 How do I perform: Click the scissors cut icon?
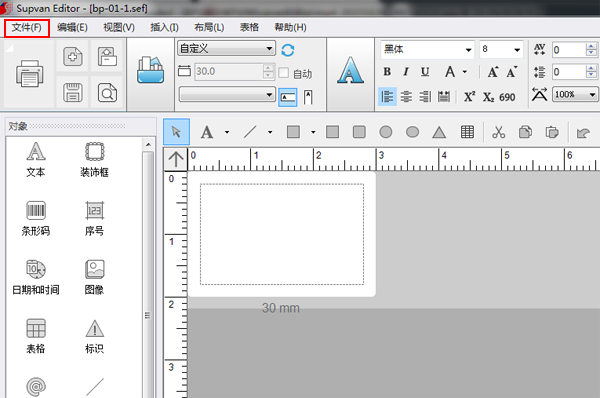tap(499, 132)
